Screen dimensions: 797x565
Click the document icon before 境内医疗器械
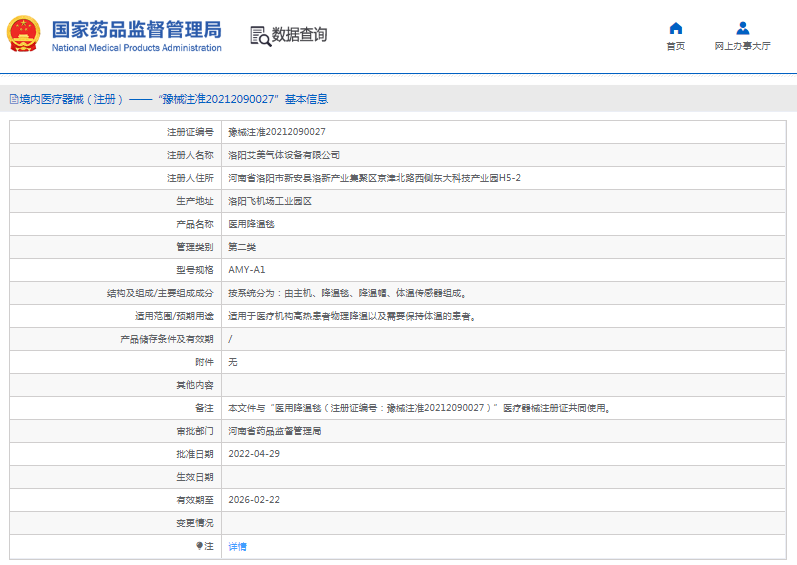coord(13,99)
